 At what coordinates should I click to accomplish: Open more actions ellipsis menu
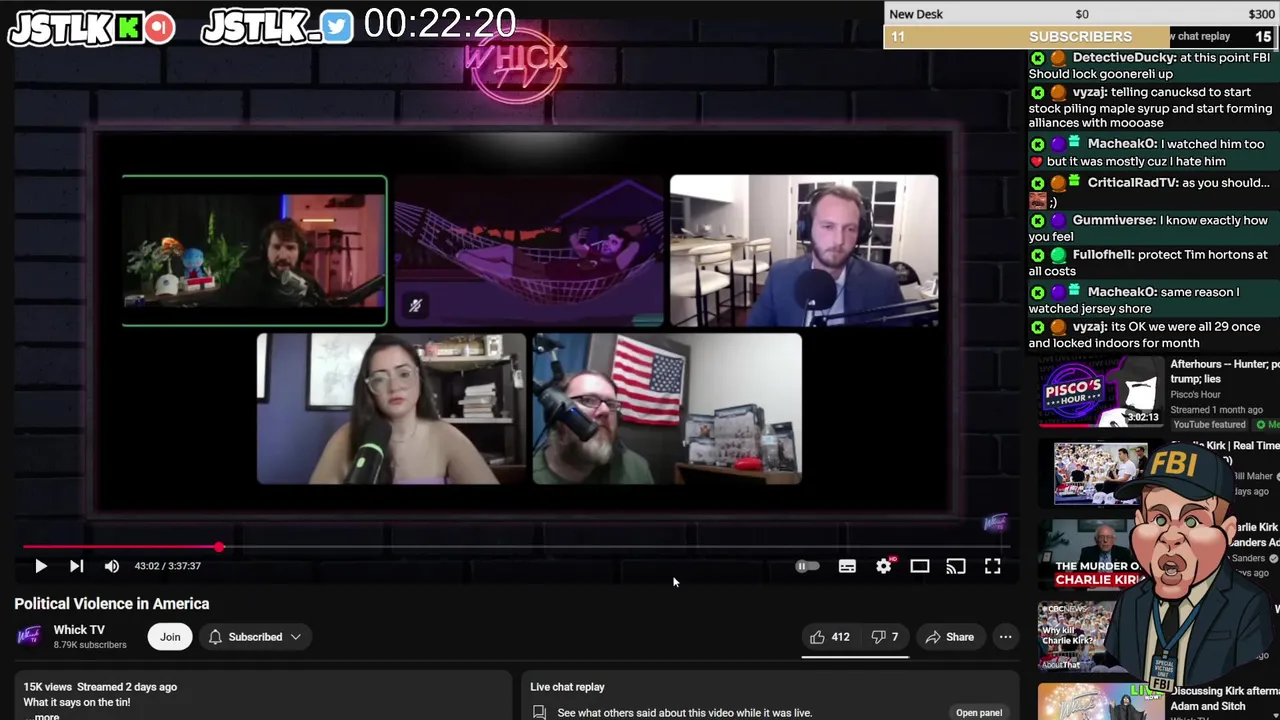pos(1005,637)
